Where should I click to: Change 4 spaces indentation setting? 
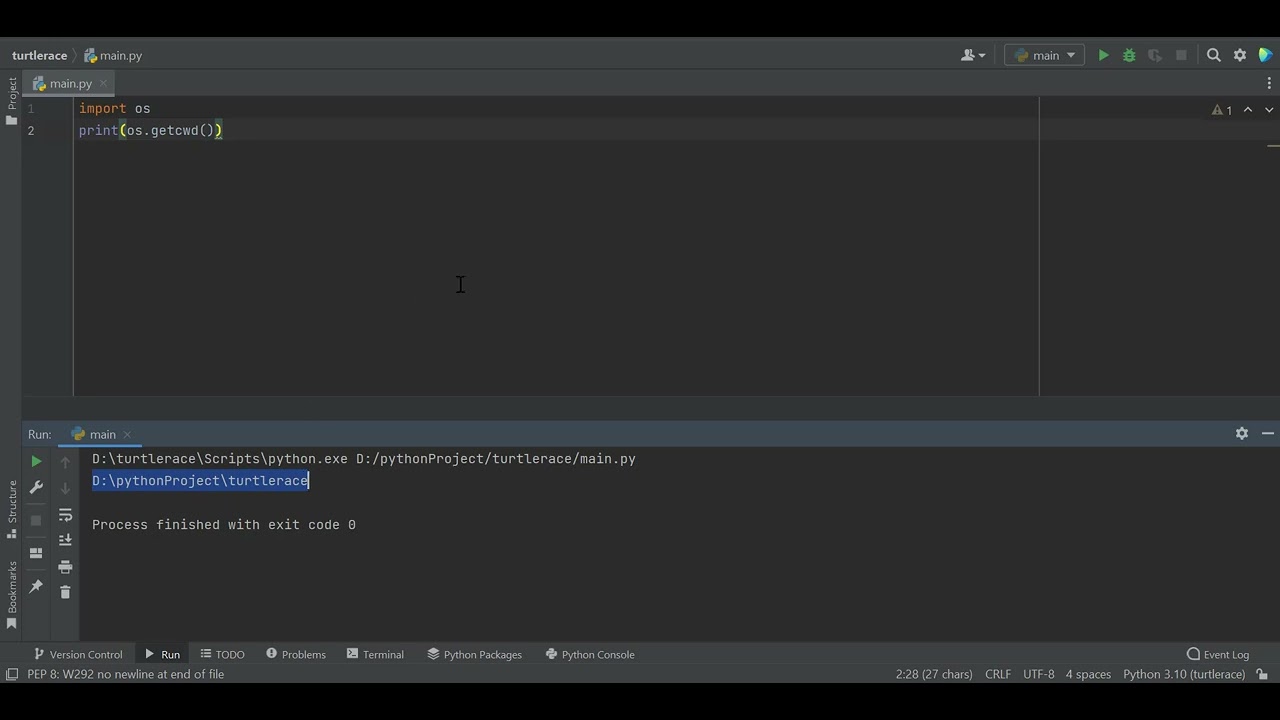[1088, 674]
